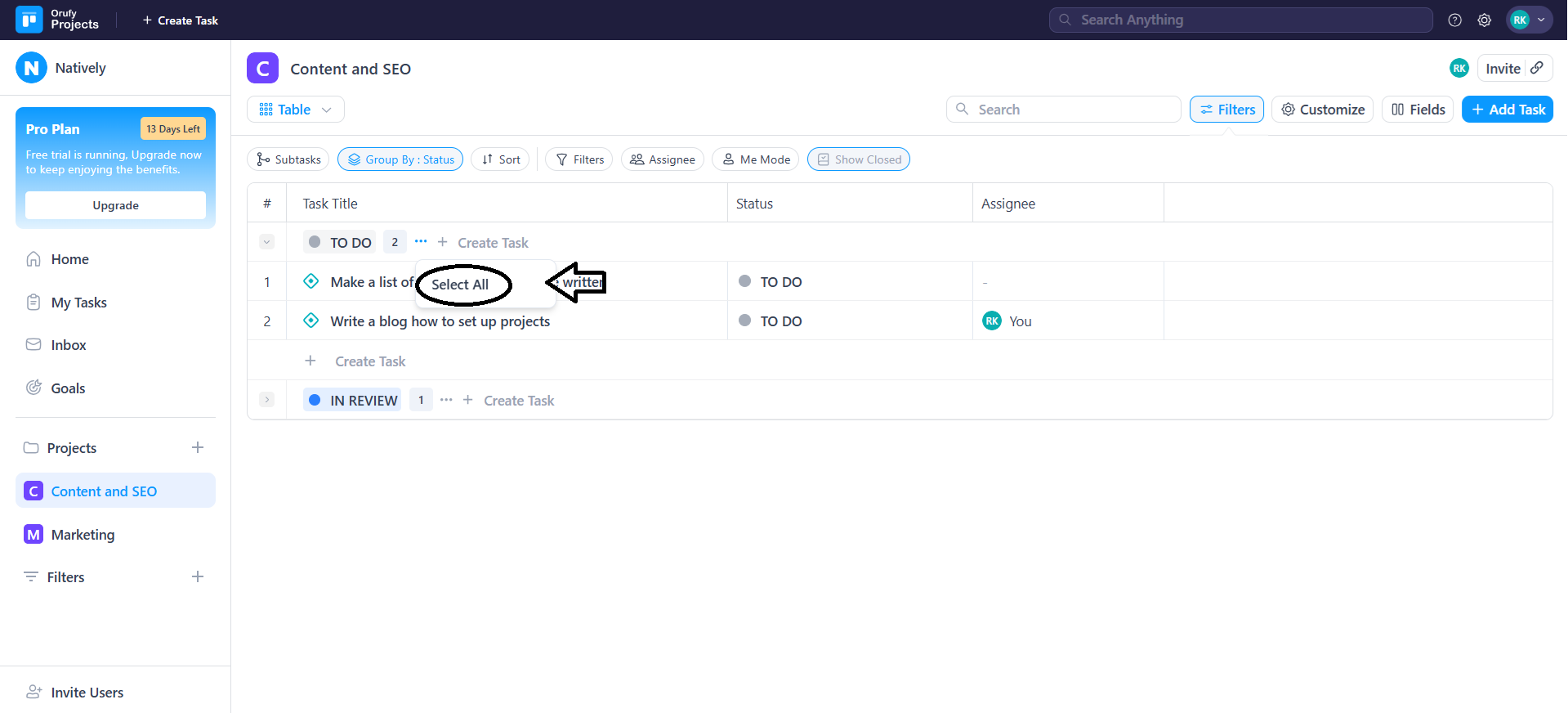
Task: Click the help question mark icon
Action: pyautogui.click(x=1454, y=20)
